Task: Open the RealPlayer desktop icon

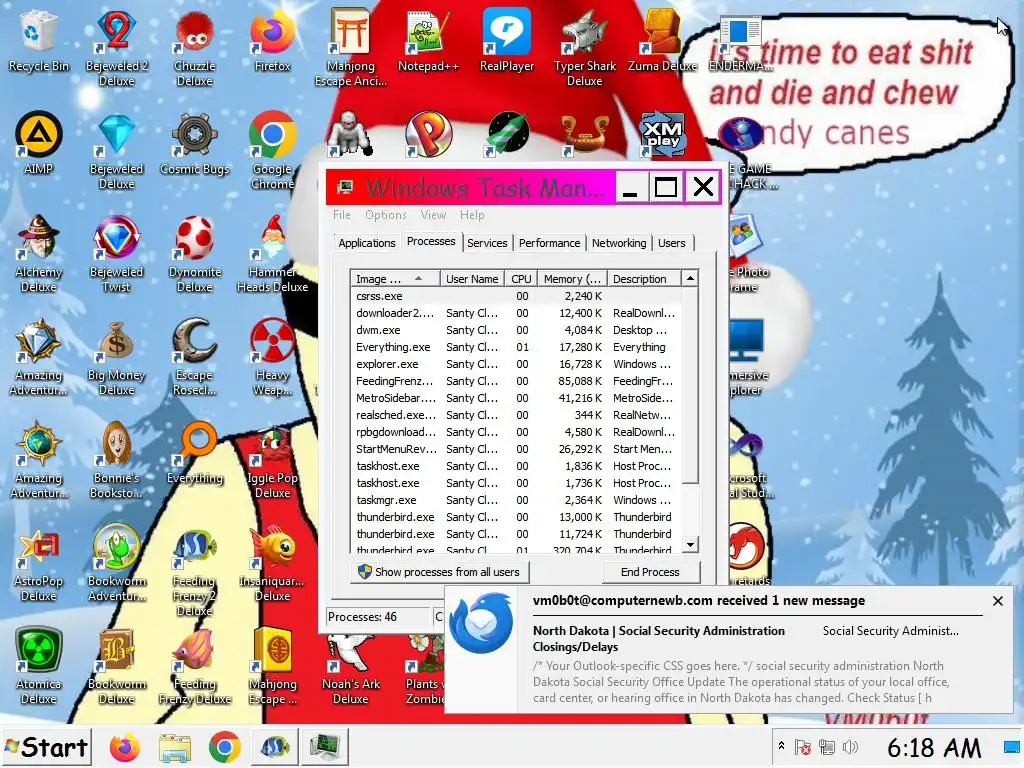Action: [x=507, y=39]
